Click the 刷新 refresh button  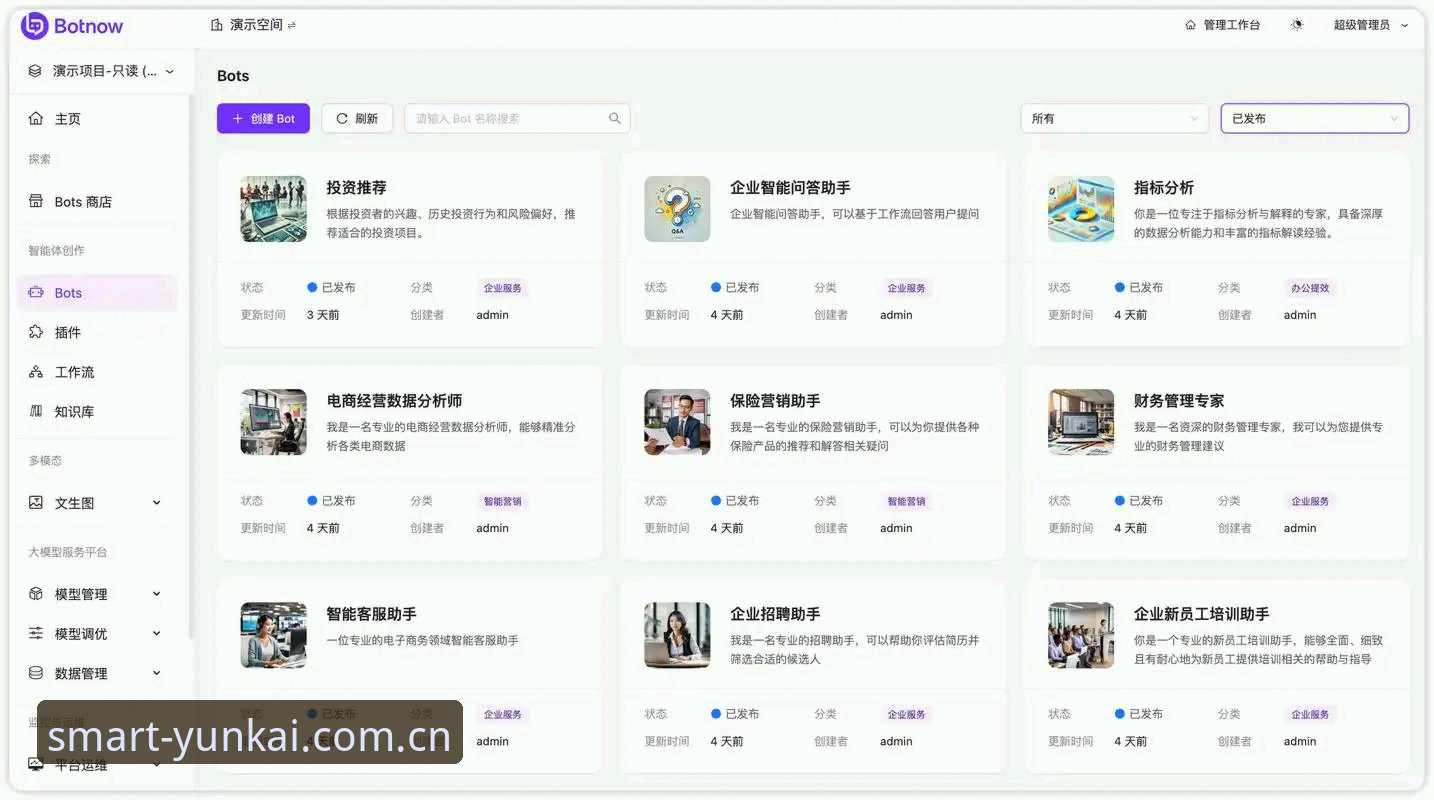(x=357, y=118)
